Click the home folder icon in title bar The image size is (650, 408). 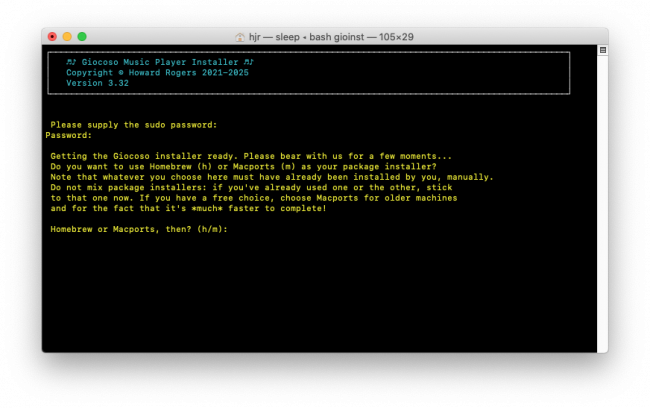(240, 37)
